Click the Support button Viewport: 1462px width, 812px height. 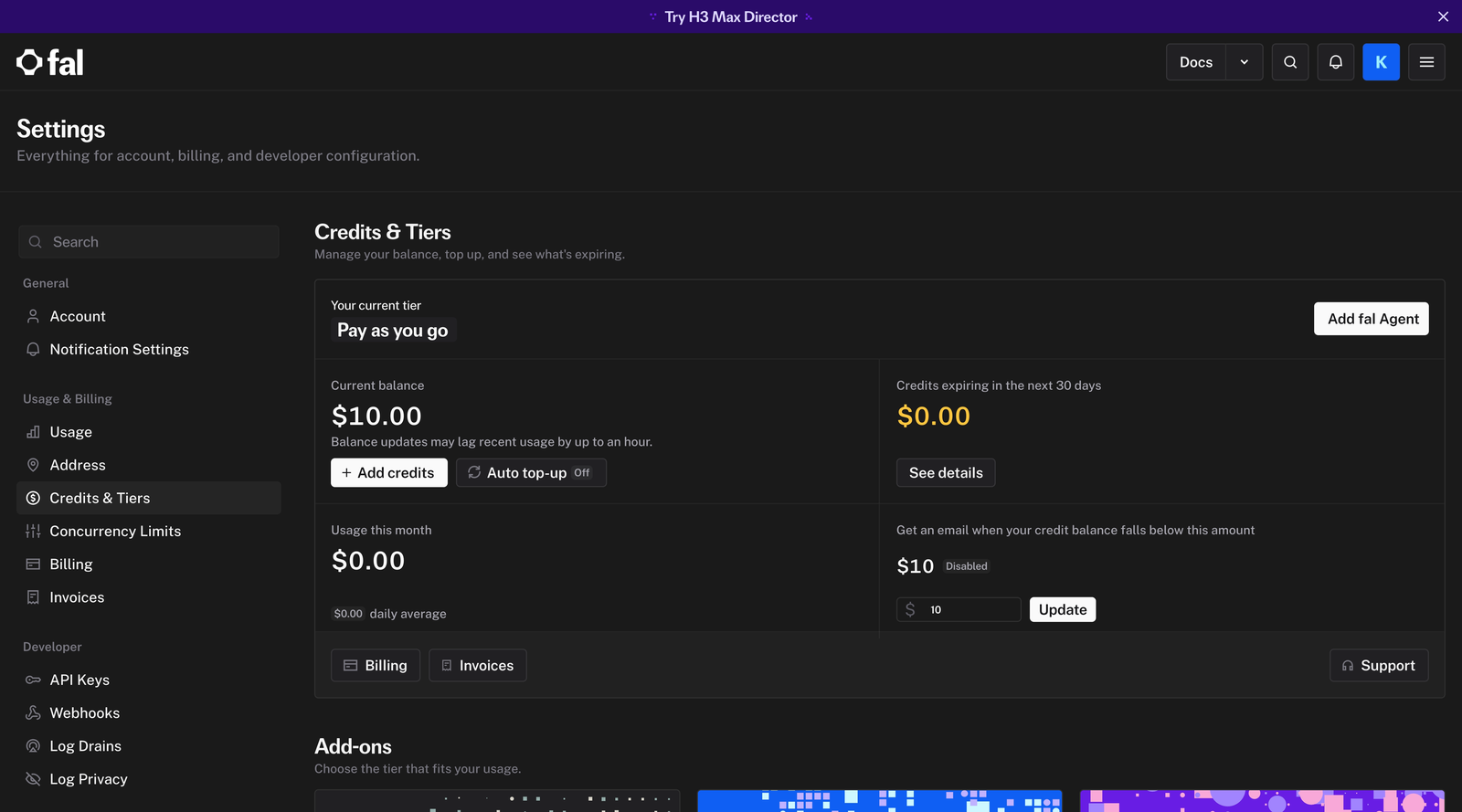coord(1379,665)
